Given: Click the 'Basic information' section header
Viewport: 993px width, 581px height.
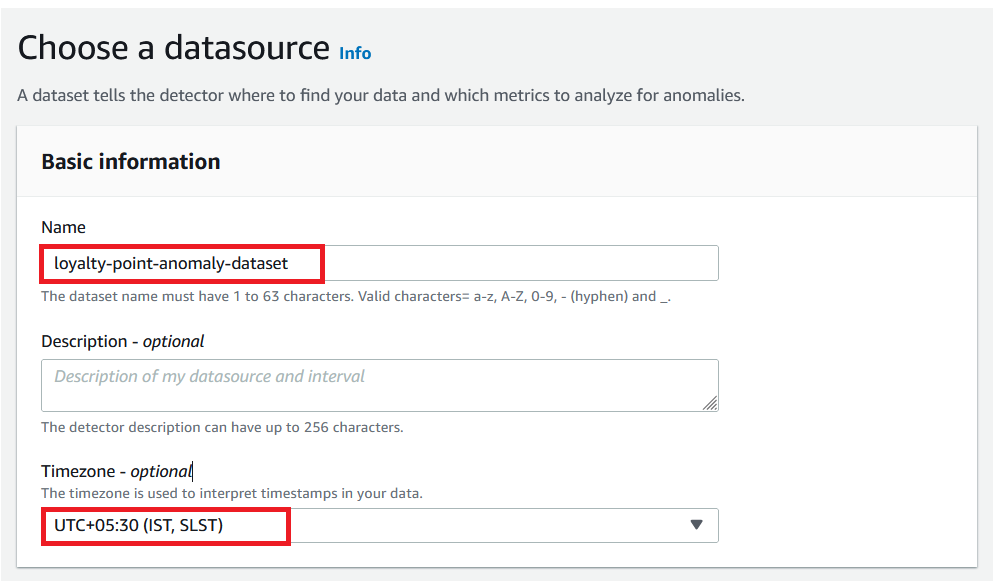Looking at the screenshot, I should point(131,162).
